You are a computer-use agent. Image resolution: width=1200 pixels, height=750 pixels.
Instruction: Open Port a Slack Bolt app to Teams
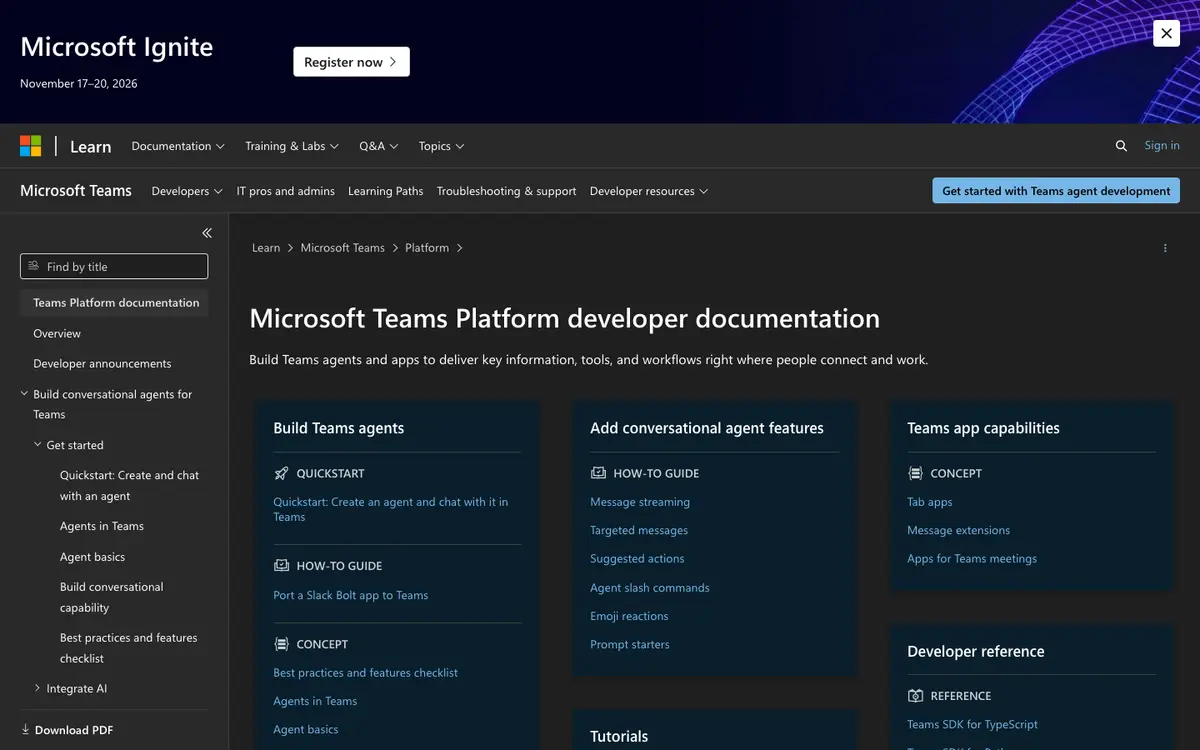point(351,595)
